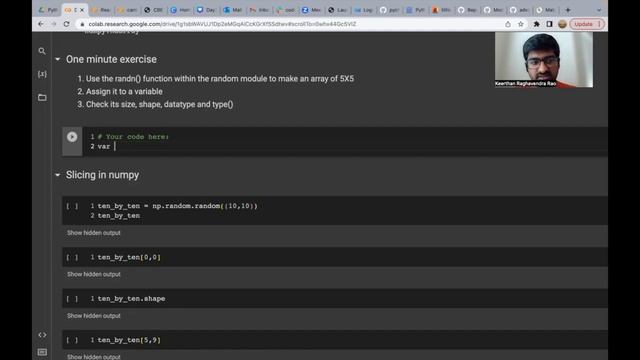Click the share page icon in address bar

(x=508, y=24)
